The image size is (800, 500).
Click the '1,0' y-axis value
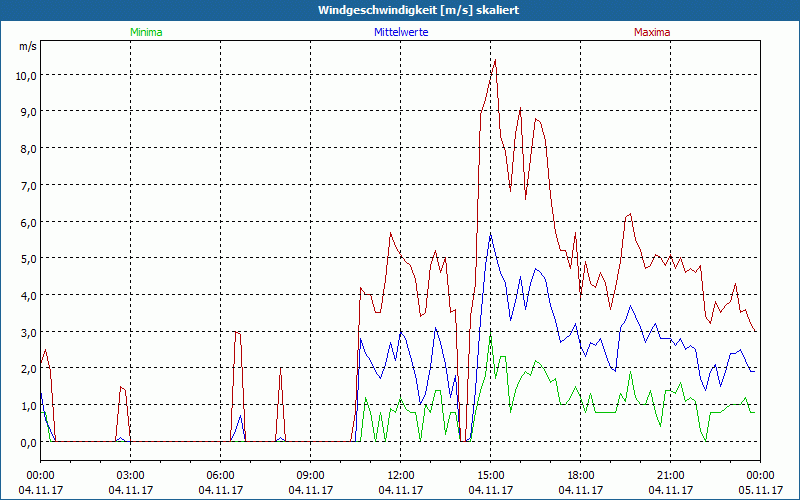28,406
